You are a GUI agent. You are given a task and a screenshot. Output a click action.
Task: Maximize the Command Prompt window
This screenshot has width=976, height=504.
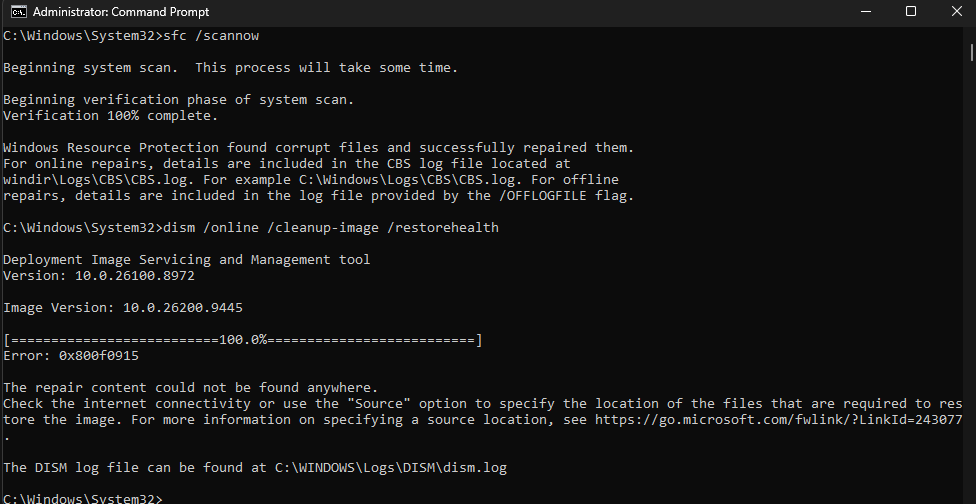(x=911, y=11)
